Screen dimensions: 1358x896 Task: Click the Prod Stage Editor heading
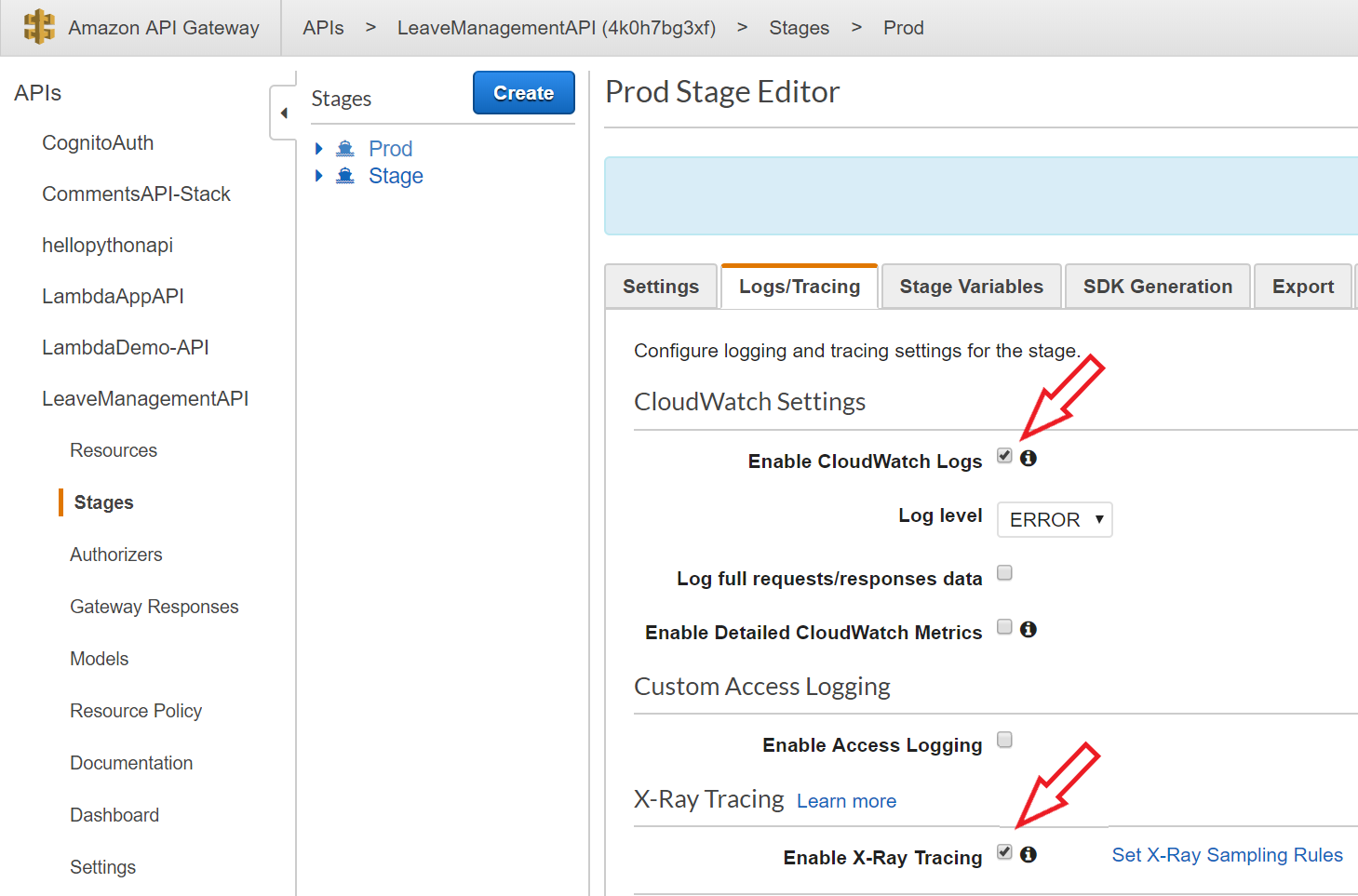[x=722, y=92]
